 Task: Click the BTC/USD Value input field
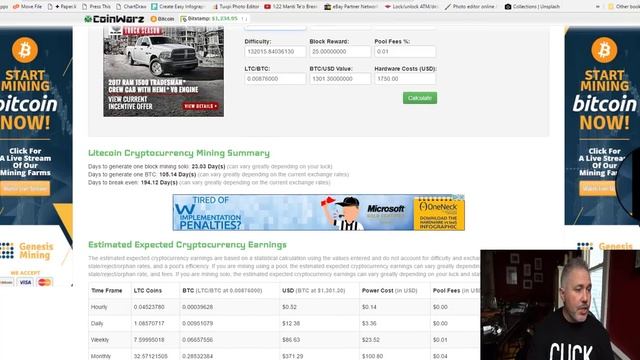pos(340,79)
